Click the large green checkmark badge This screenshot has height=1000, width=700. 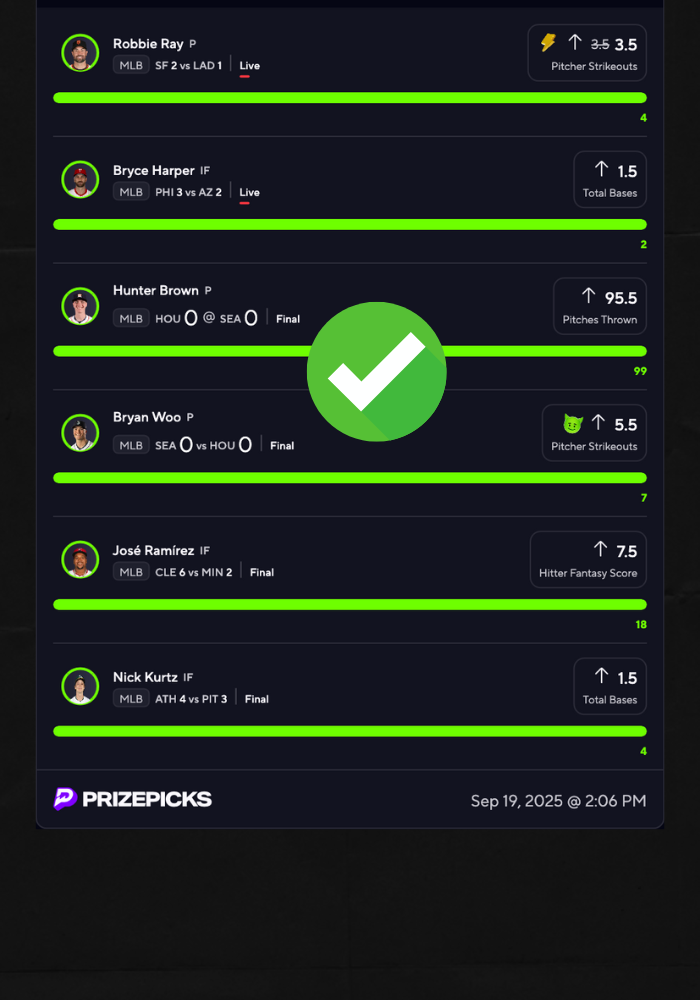pos(377,371)
